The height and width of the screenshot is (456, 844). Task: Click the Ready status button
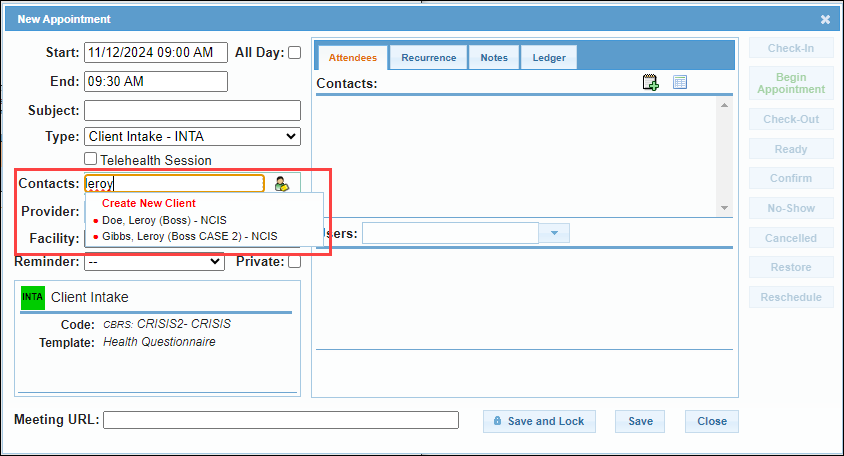[791, 149]
